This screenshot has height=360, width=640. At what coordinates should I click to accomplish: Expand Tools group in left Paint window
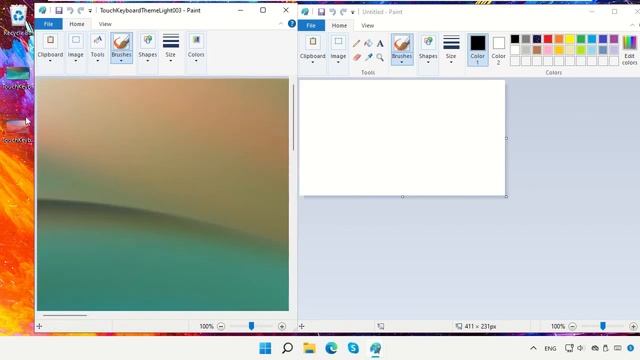(x=98, y=48)
